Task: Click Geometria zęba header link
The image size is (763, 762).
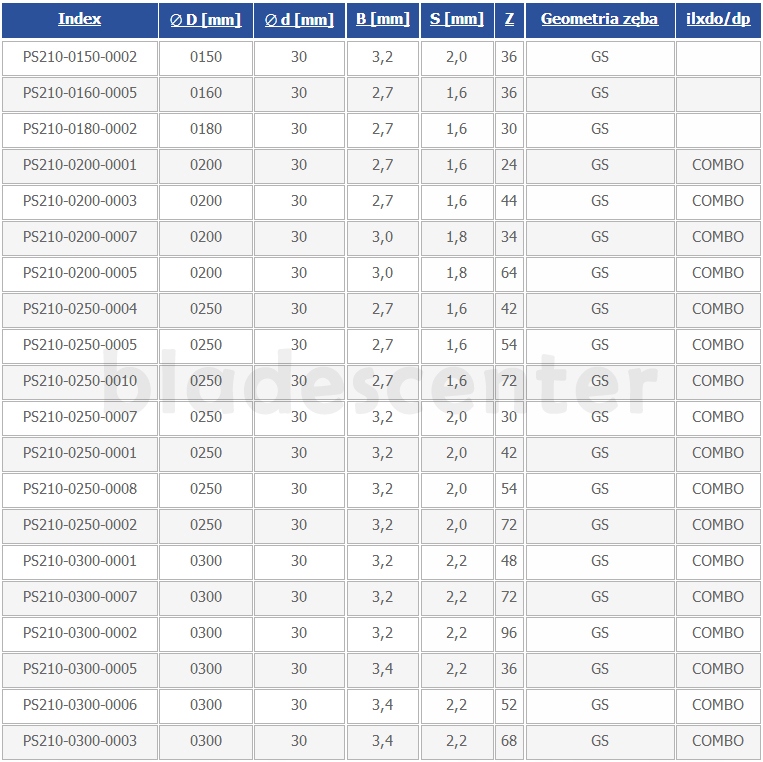Action: [600, 19]
